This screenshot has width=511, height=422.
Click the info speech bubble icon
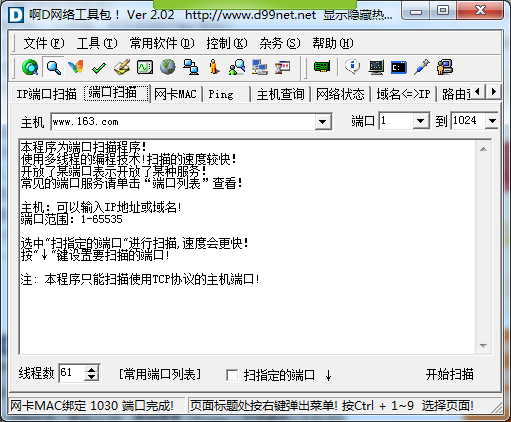[x=352, y=67]
